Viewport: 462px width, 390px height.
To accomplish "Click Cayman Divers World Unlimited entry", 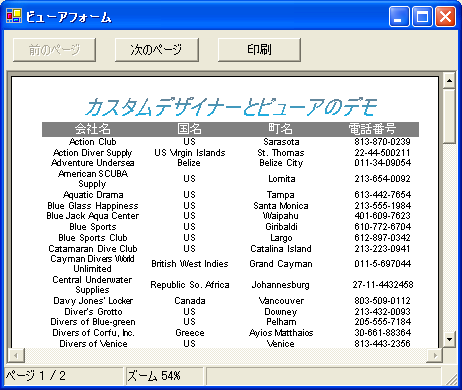I will [x=92, y=264].
